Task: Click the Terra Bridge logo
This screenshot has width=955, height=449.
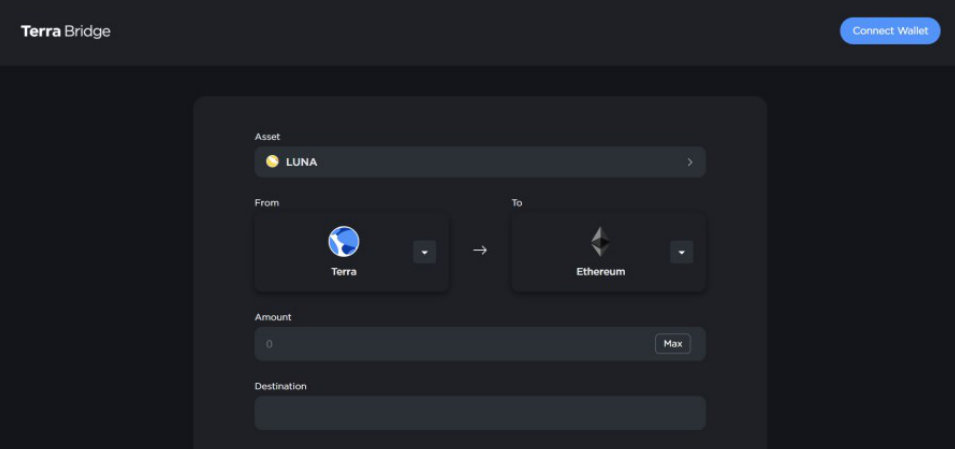Action: tap(66, 31)
